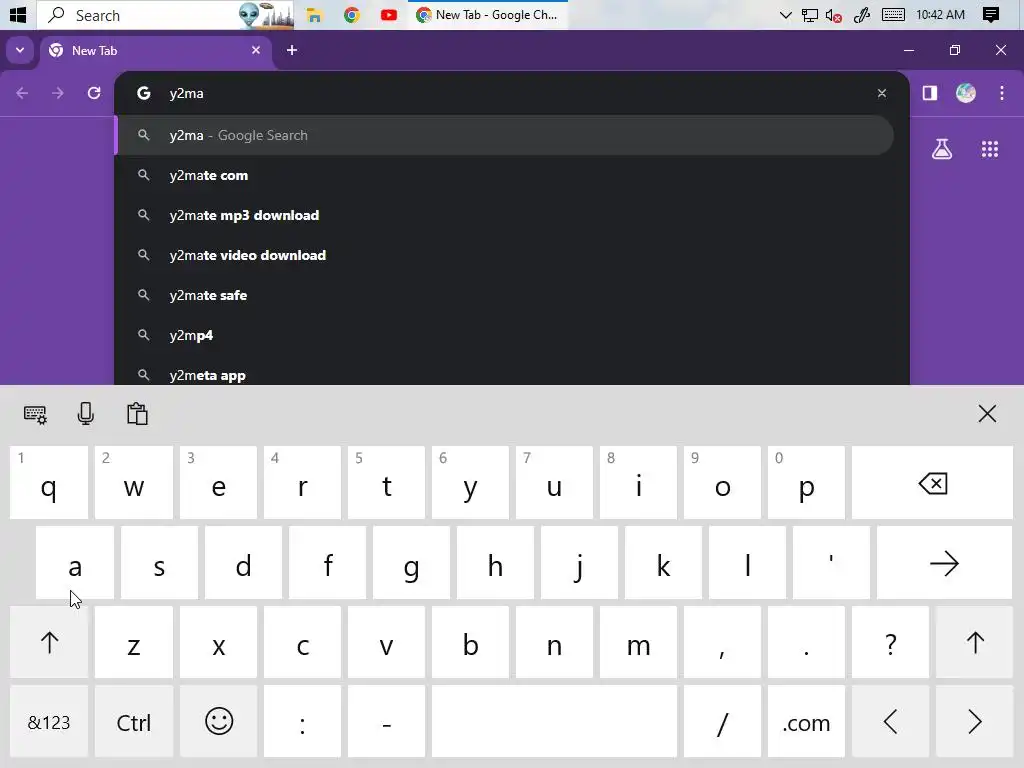The image size is (1024, 768).
Task: Tap the right Shift key
Action: [974, 643]
